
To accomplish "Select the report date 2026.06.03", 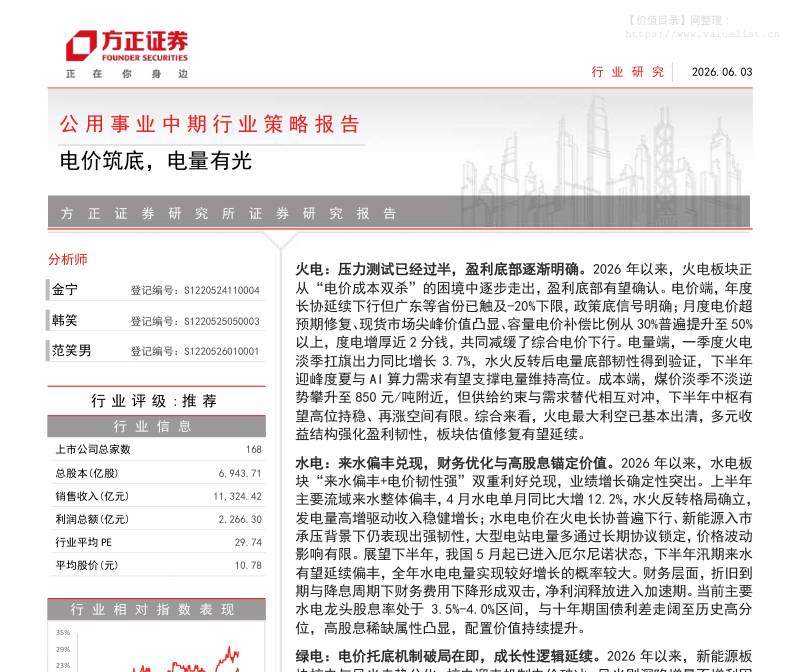I will pos(722,72).
